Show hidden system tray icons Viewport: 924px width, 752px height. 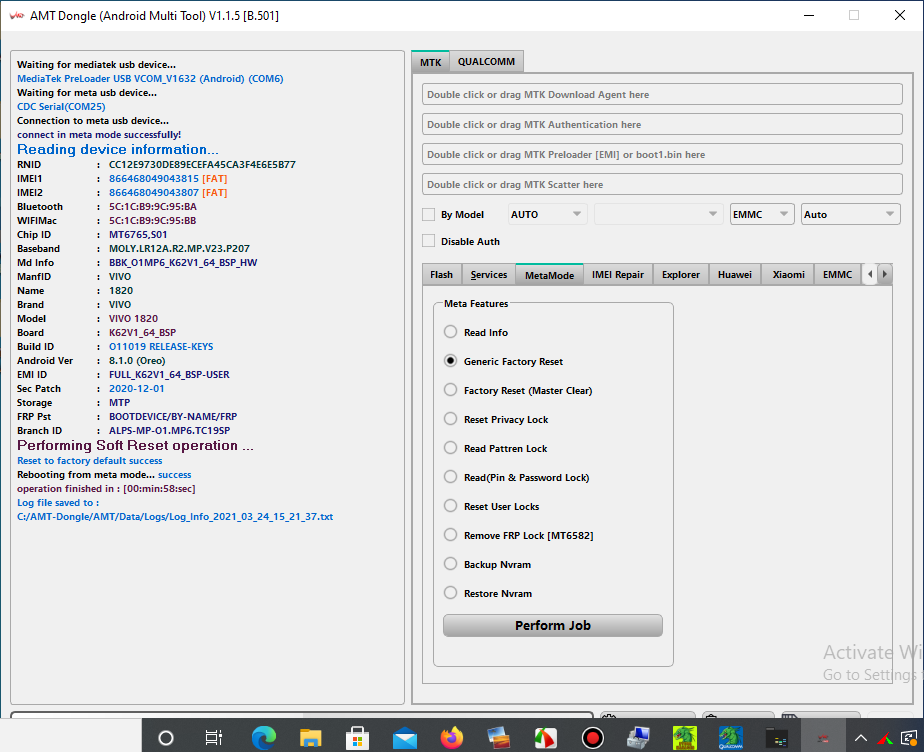click(860, 738)
